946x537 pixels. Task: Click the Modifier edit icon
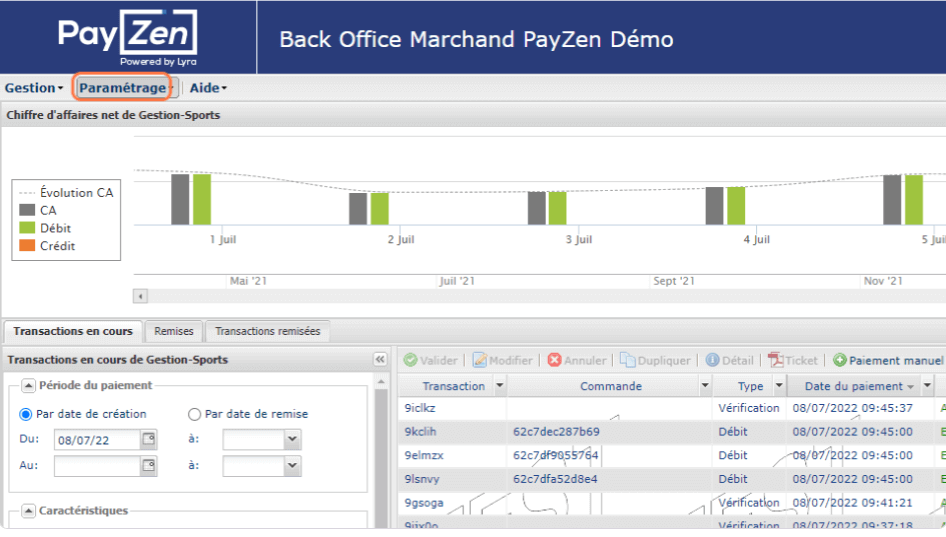tap(479, 360)
